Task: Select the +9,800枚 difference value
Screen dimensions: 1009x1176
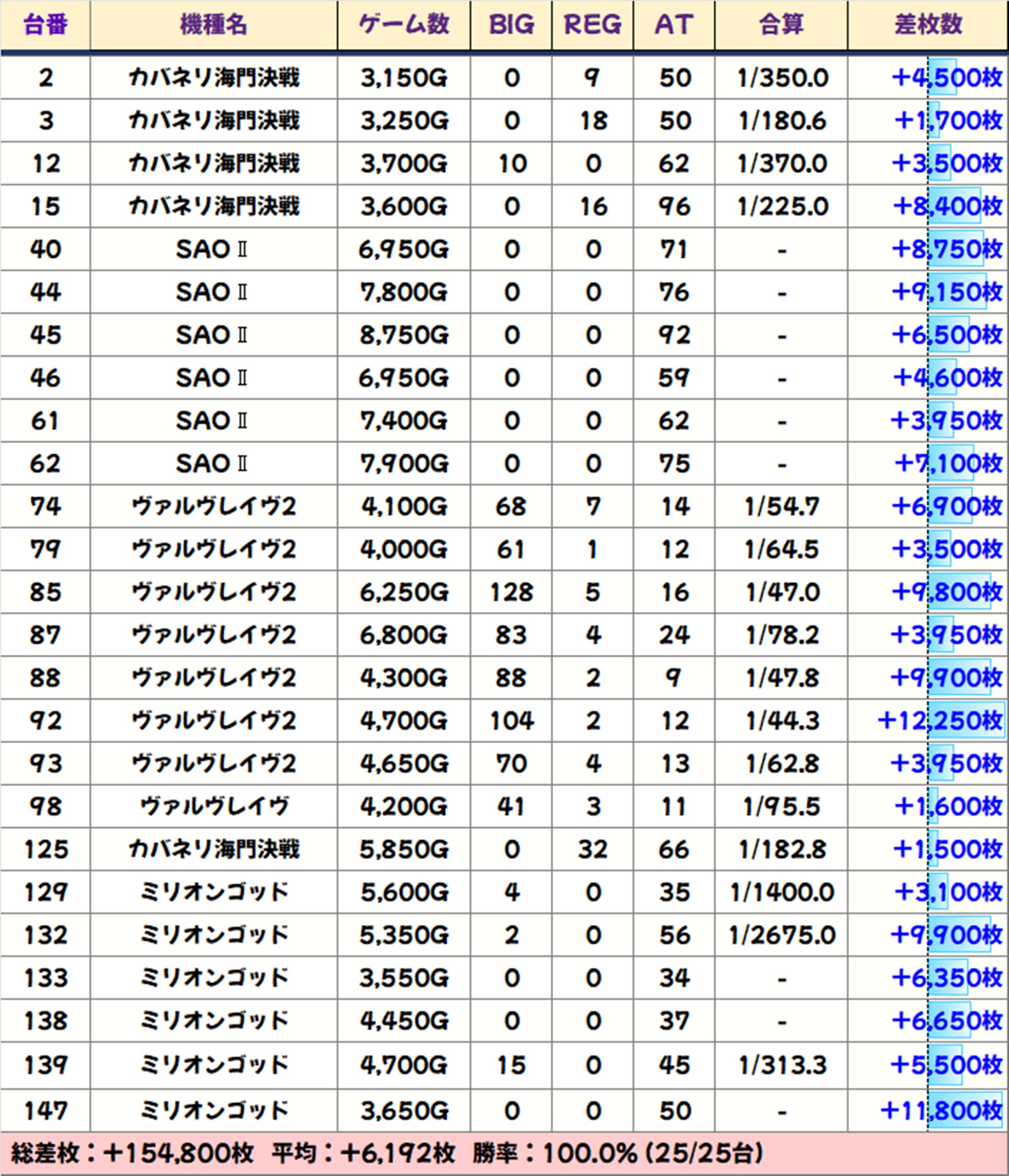Action: (947, 592)
